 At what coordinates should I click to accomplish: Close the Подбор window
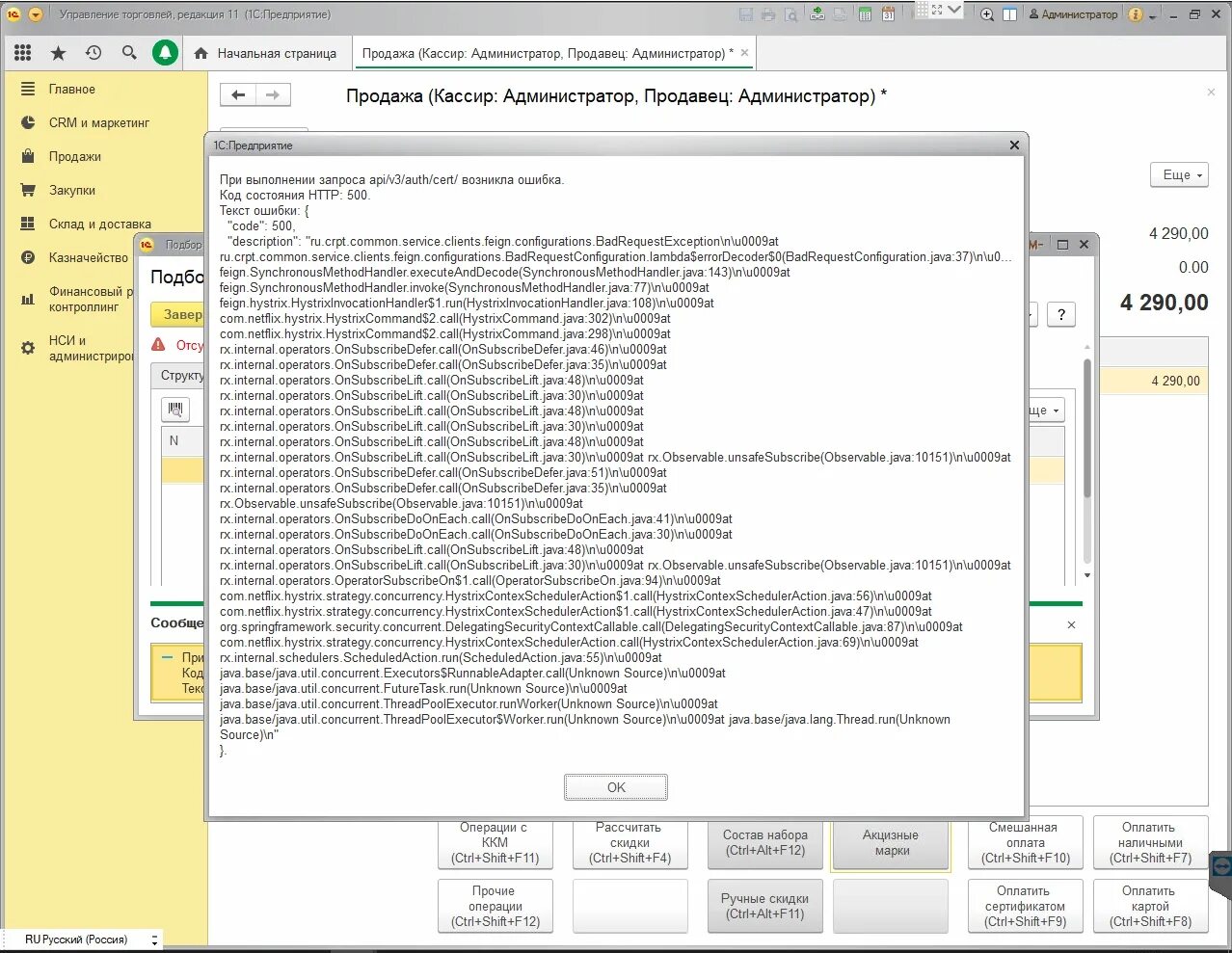pos(1084,245)
